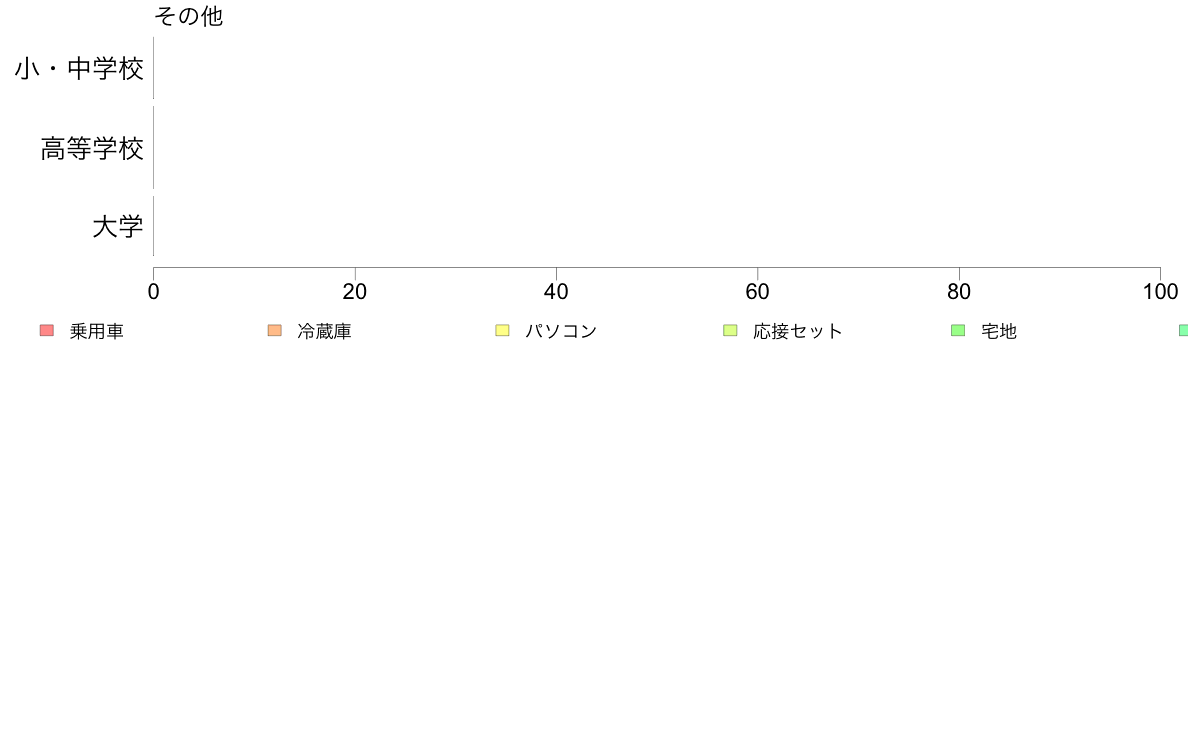This screenshot has height=736, width=1188.
Task: Toggle the パソコン legend label
Action: point(561,332)
